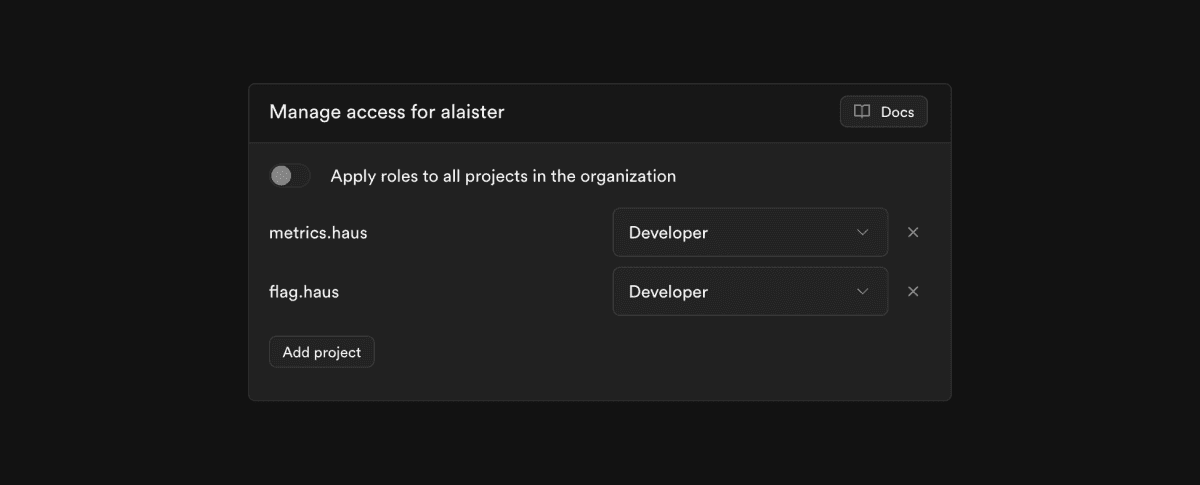Screen dimensions: 1200x485
Task: Open the role dropdown for flag.haus
Action: (x=750, y=292)
